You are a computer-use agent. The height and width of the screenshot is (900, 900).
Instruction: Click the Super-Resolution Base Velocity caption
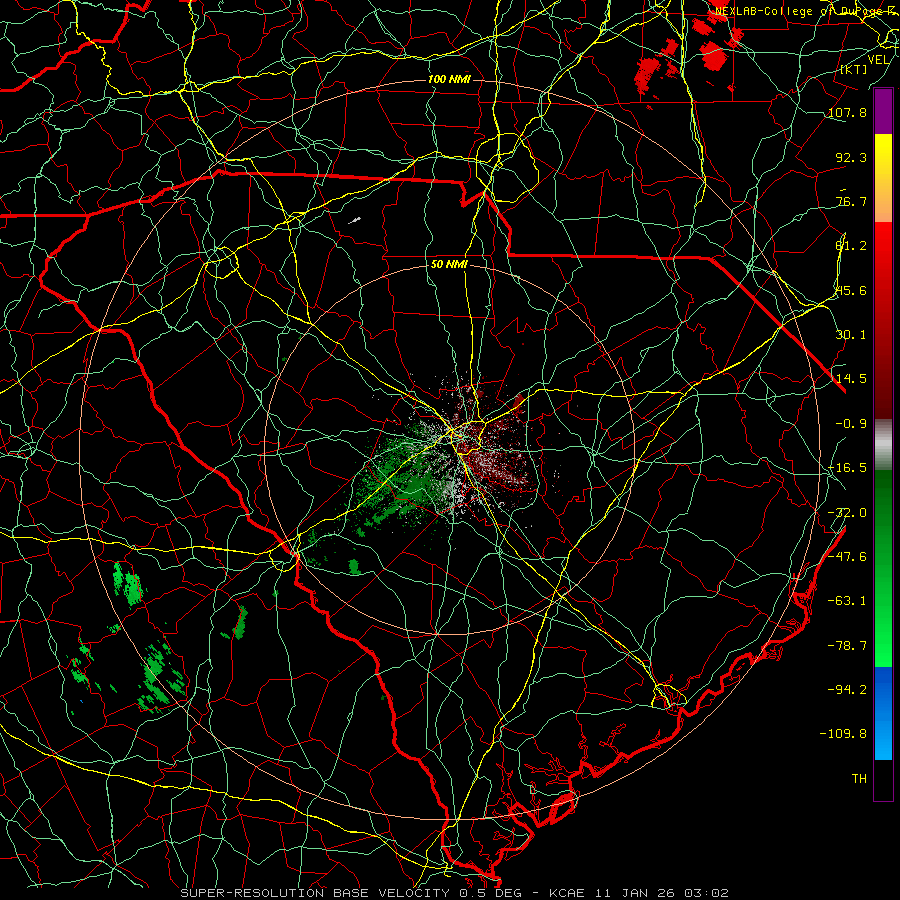[454, 893]
